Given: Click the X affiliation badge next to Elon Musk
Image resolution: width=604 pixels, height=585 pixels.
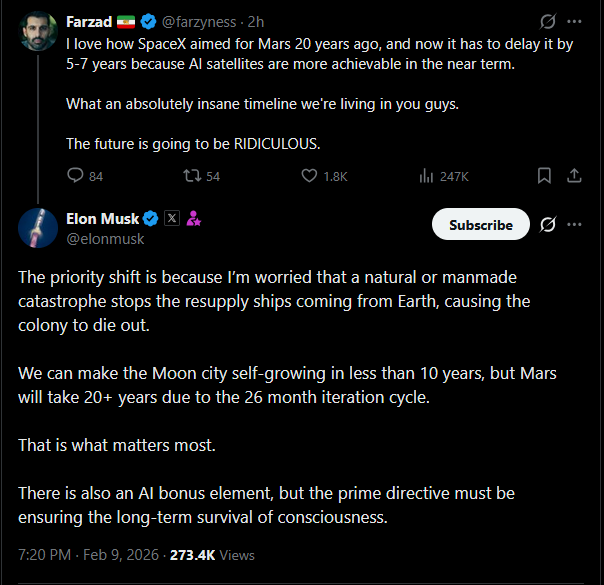Looking at the screenshot, I should click(x=171, y=219).
